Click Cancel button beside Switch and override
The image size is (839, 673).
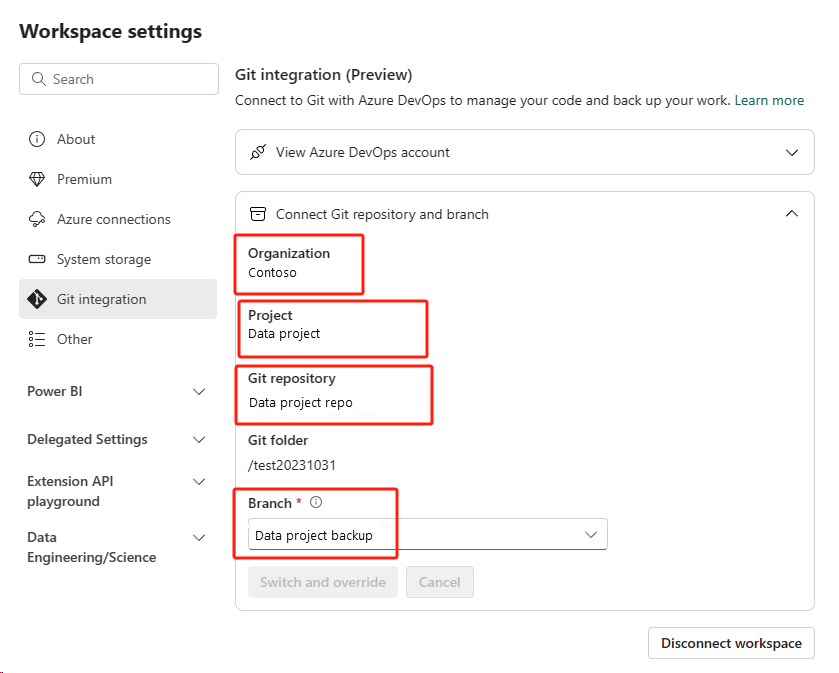tap(439, 582)
